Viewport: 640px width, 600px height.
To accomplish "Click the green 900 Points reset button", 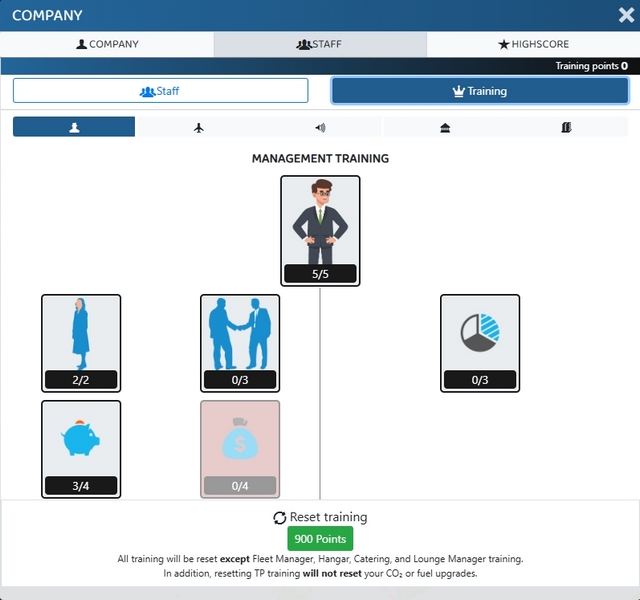I will [x=320, y=539].
